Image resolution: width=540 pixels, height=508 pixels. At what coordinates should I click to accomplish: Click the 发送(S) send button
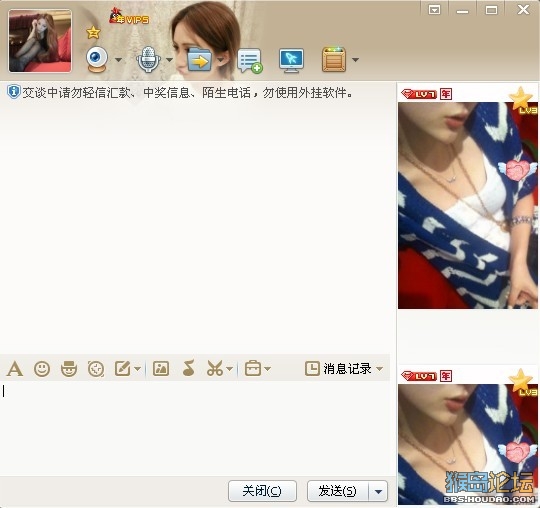point(338,491)
